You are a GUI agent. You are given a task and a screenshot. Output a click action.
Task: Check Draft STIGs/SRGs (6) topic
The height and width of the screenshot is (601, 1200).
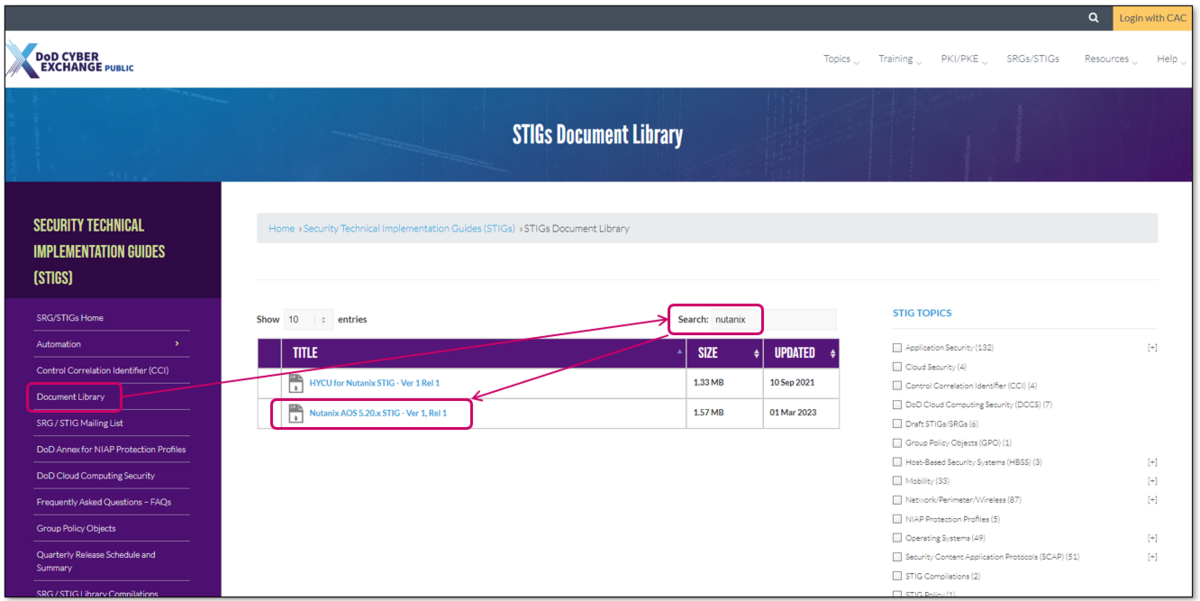[897, 424]
